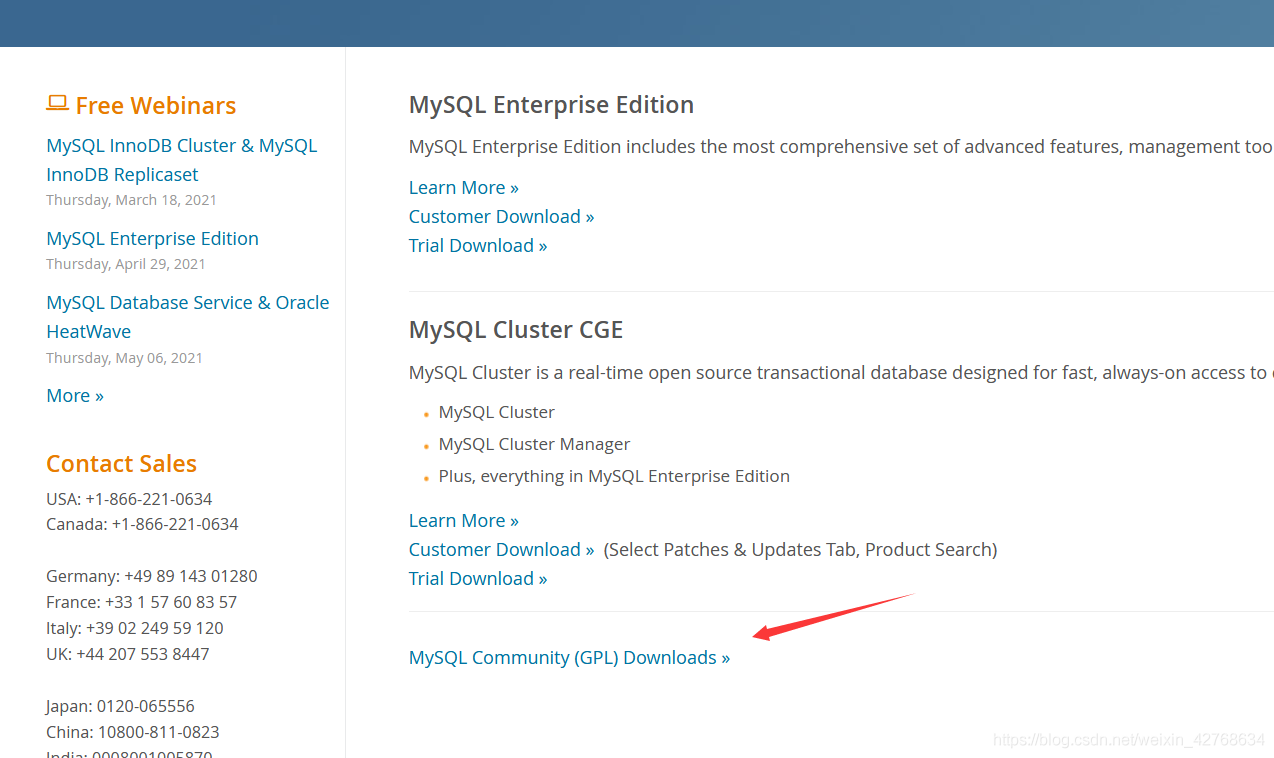Click the date Thursday, March 18, 2021
The width and height of the screenshot is (1274, 758).
131,200
